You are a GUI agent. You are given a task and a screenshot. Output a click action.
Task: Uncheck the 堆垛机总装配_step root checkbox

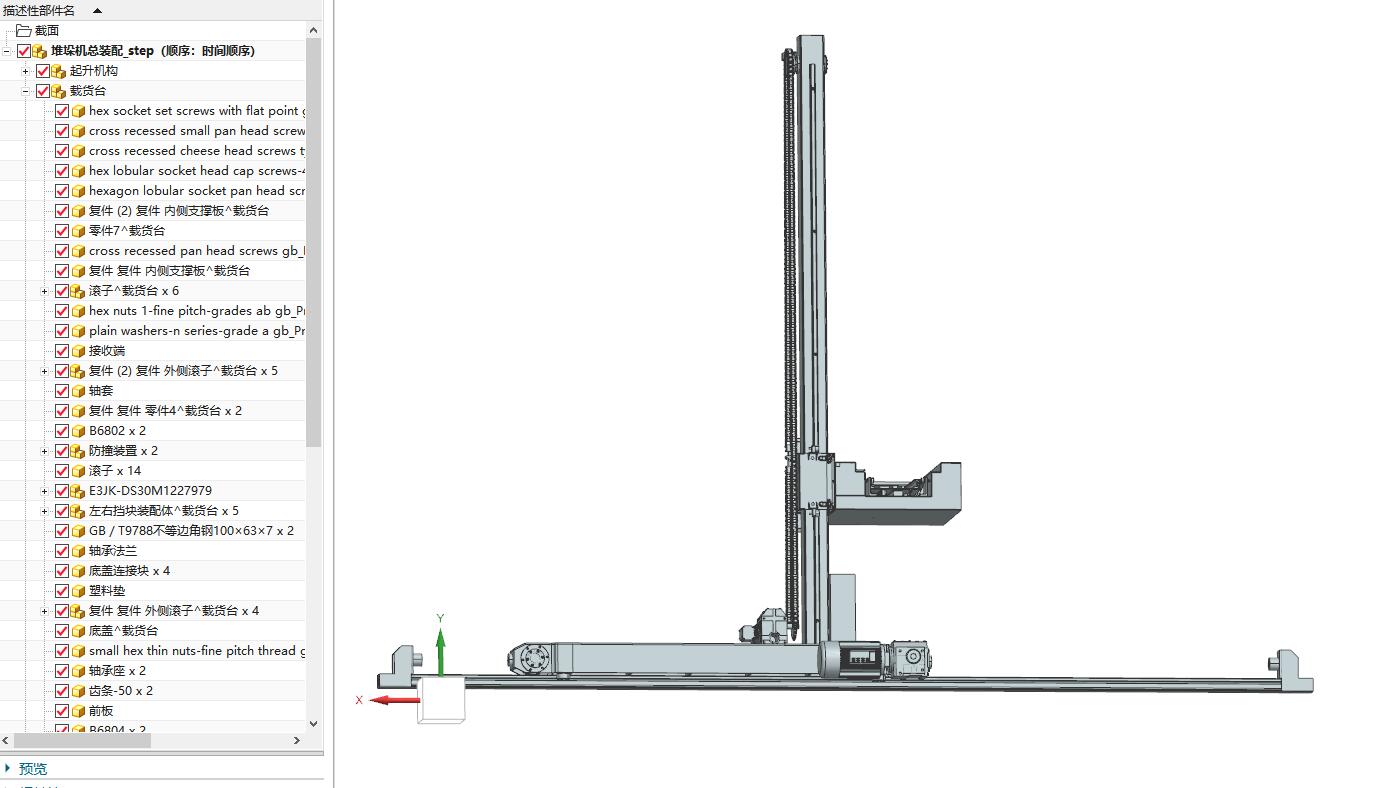(x=24, y=50)
